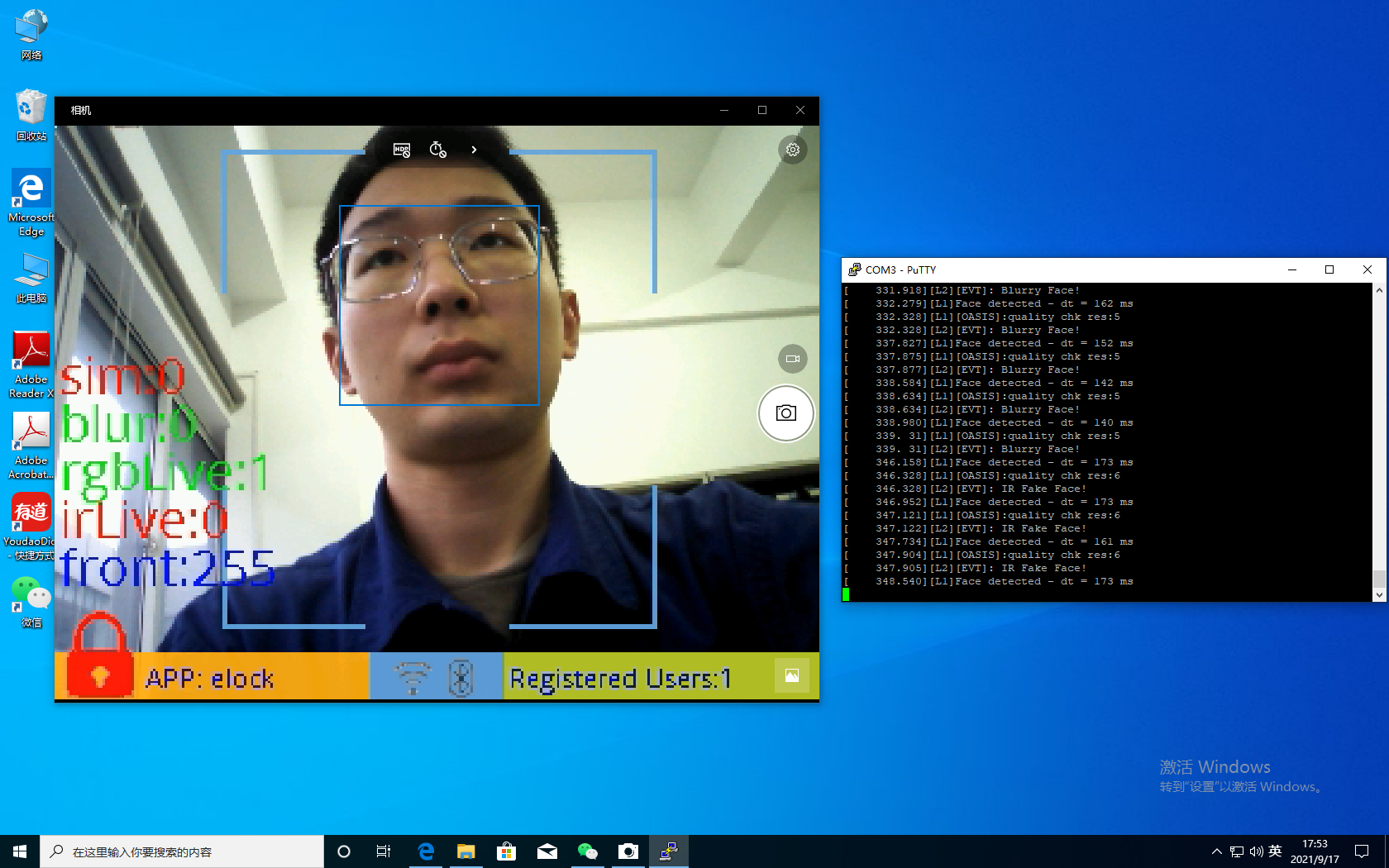Screen dimensions: 1389x868
Task: Launch Adobe Acrobat shortcut
Action: 31,446
